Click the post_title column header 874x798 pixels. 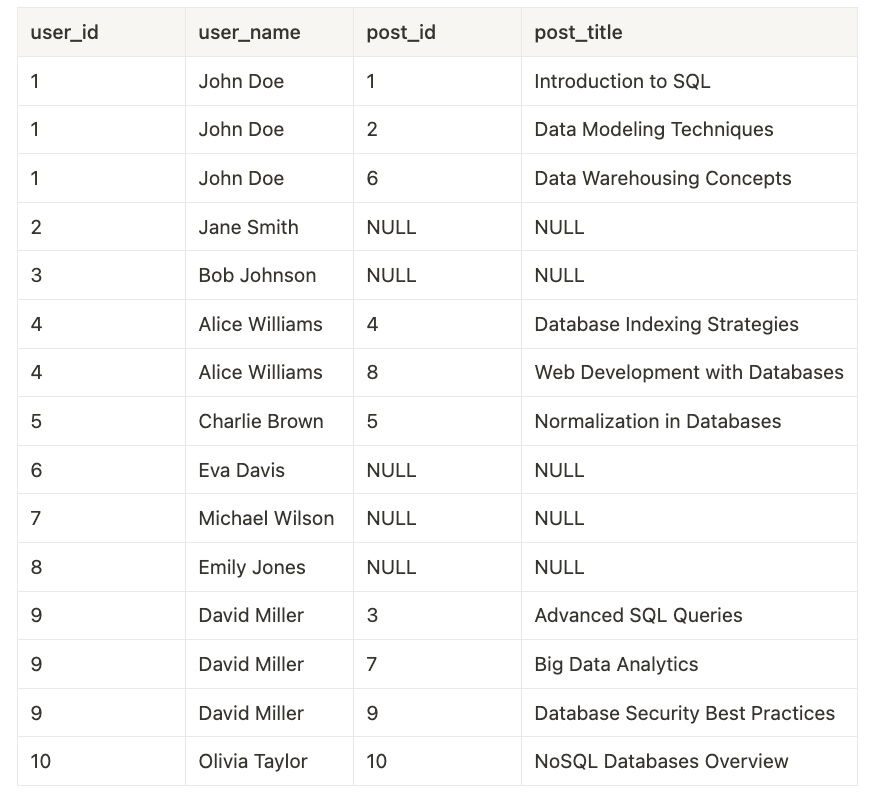[578, 32]
